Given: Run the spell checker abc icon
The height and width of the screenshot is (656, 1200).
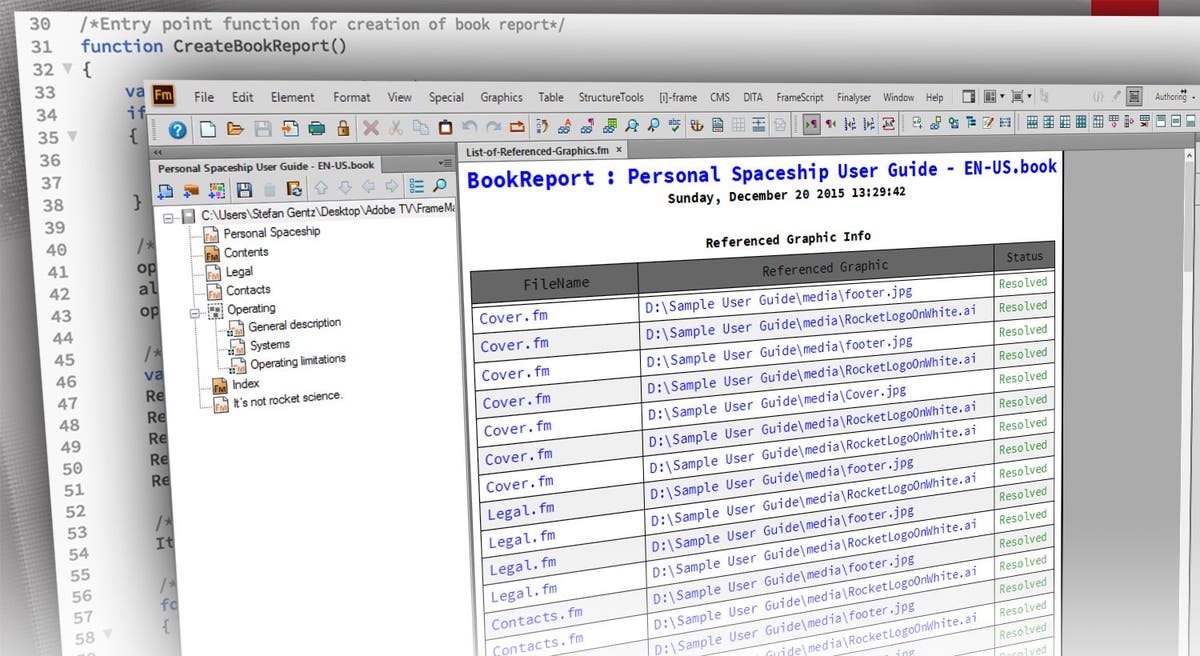Looking at the screenshot, I should [675, 124].
